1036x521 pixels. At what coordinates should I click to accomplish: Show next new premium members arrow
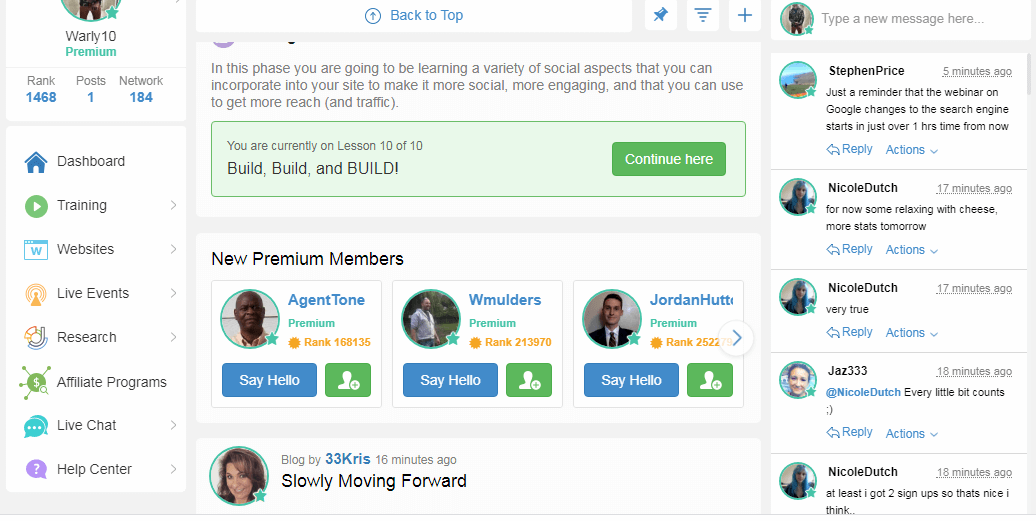click(x=737, y=338)
